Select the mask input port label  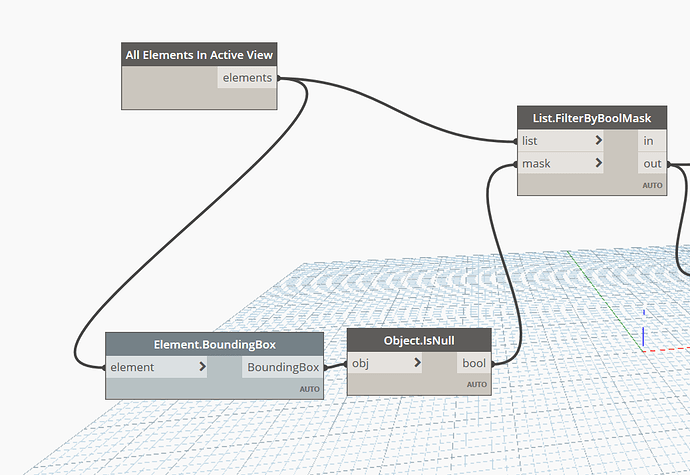pyautogui.click(x=536, y=164)
